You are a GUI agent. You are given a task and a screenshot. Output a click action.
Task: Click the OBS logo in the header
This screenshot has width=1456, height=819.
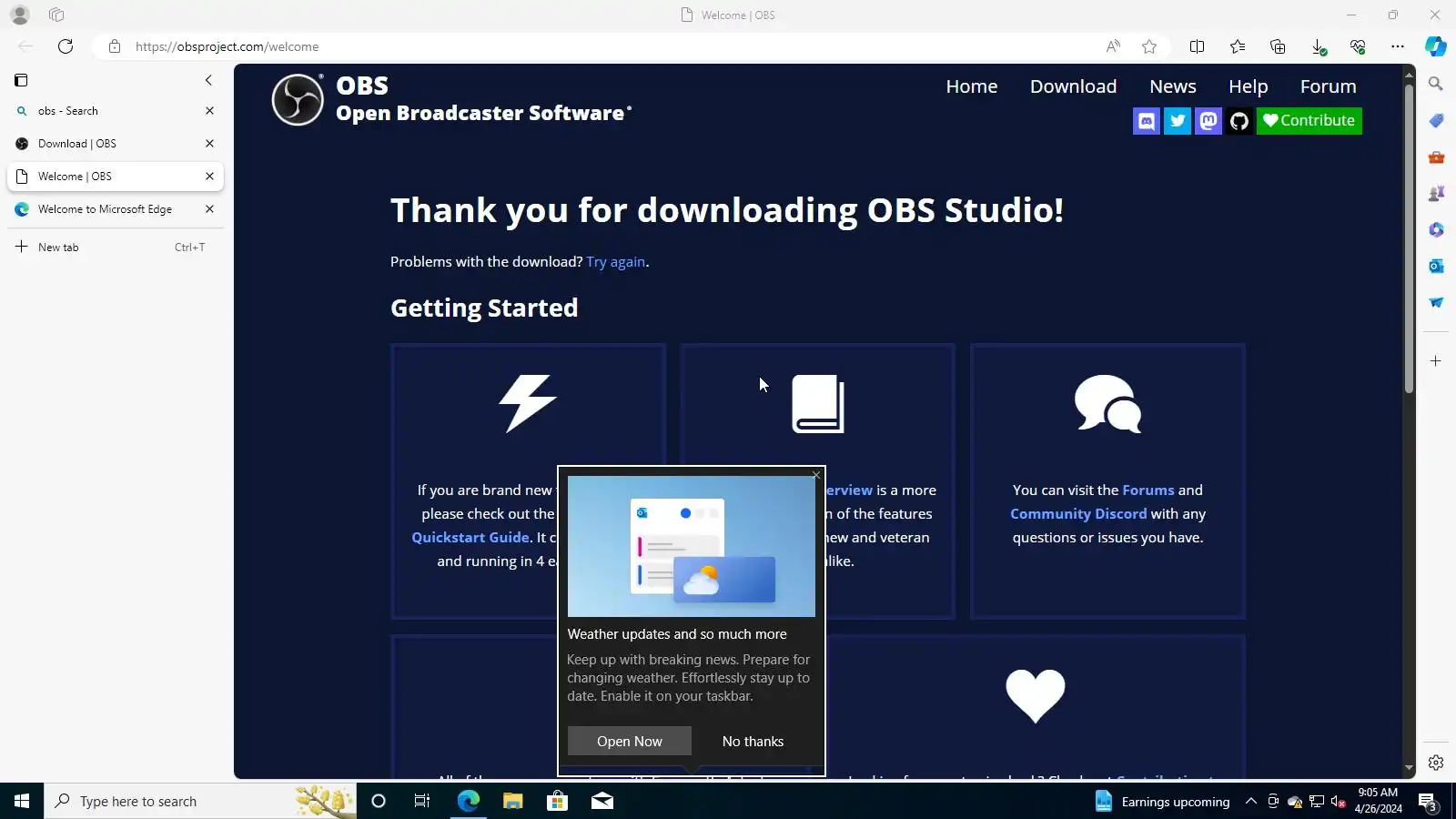click(x=298, y=99)
